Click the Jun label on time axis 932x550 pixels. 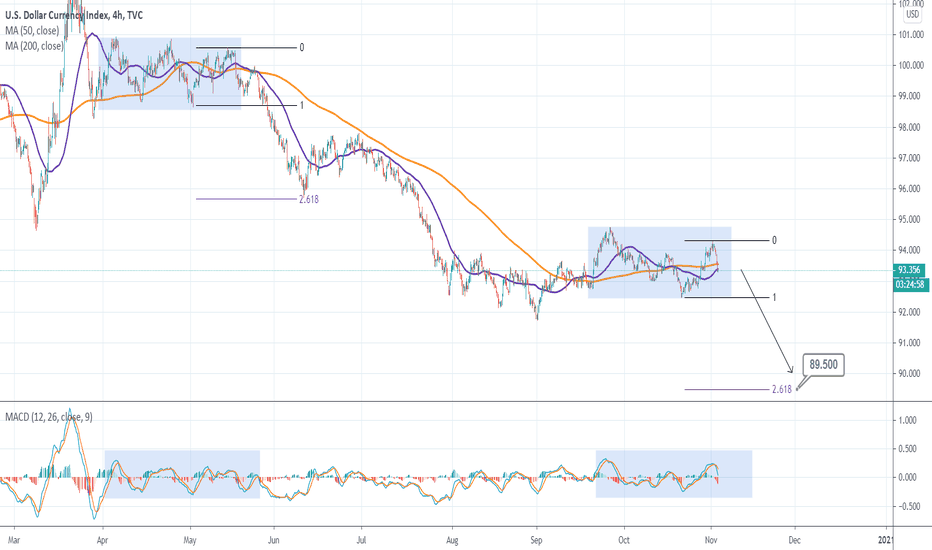pyautogui.click(x=274, y=540)
